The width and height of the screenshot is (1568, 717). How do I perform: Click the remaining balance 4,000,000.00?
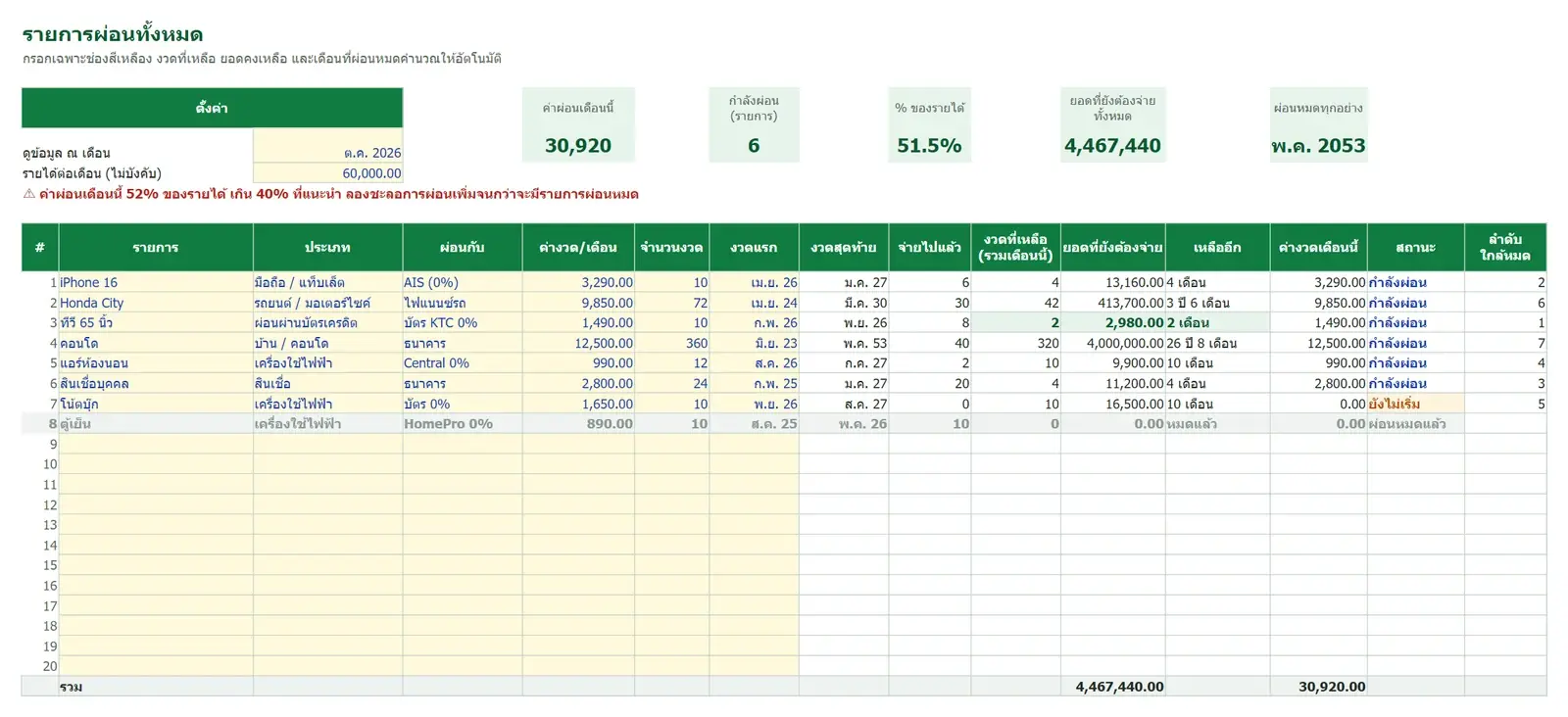(1113, 343)
